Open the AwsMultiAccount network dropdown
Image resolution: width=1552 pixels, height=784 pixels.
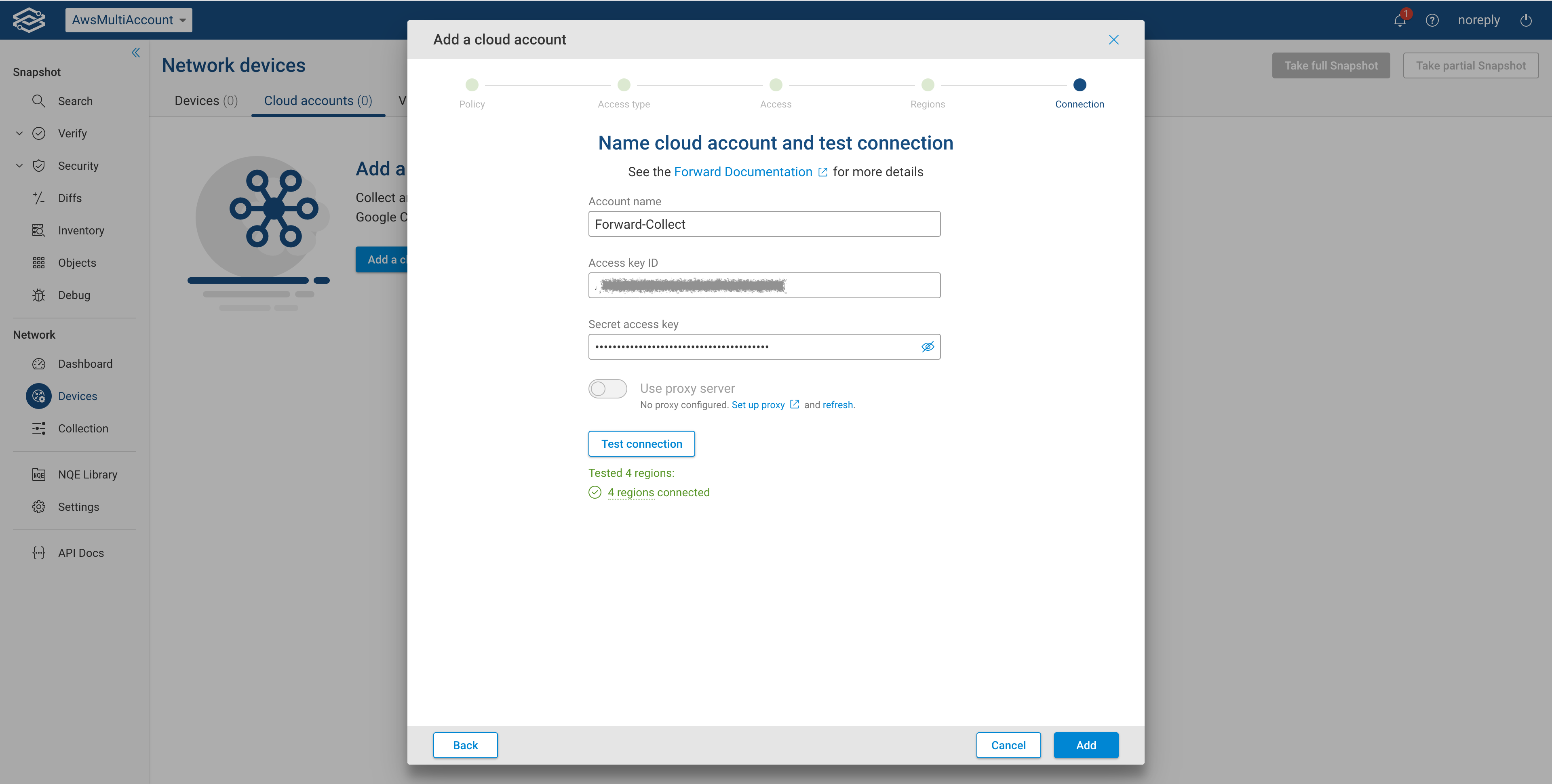[129, 19]
